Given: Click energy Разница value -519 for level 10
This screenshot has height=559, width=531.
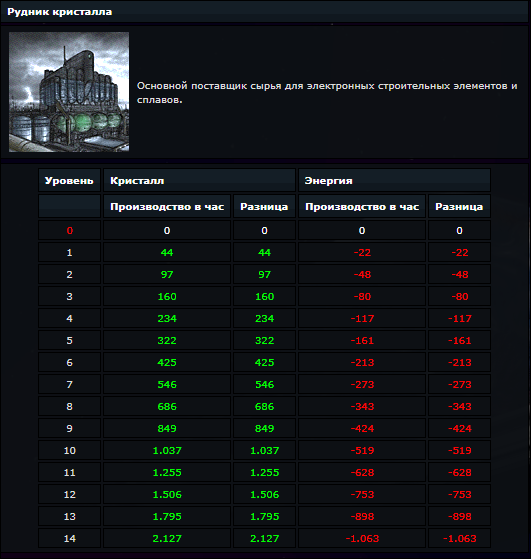Looking at the screenshot, I should click(459, 451).
